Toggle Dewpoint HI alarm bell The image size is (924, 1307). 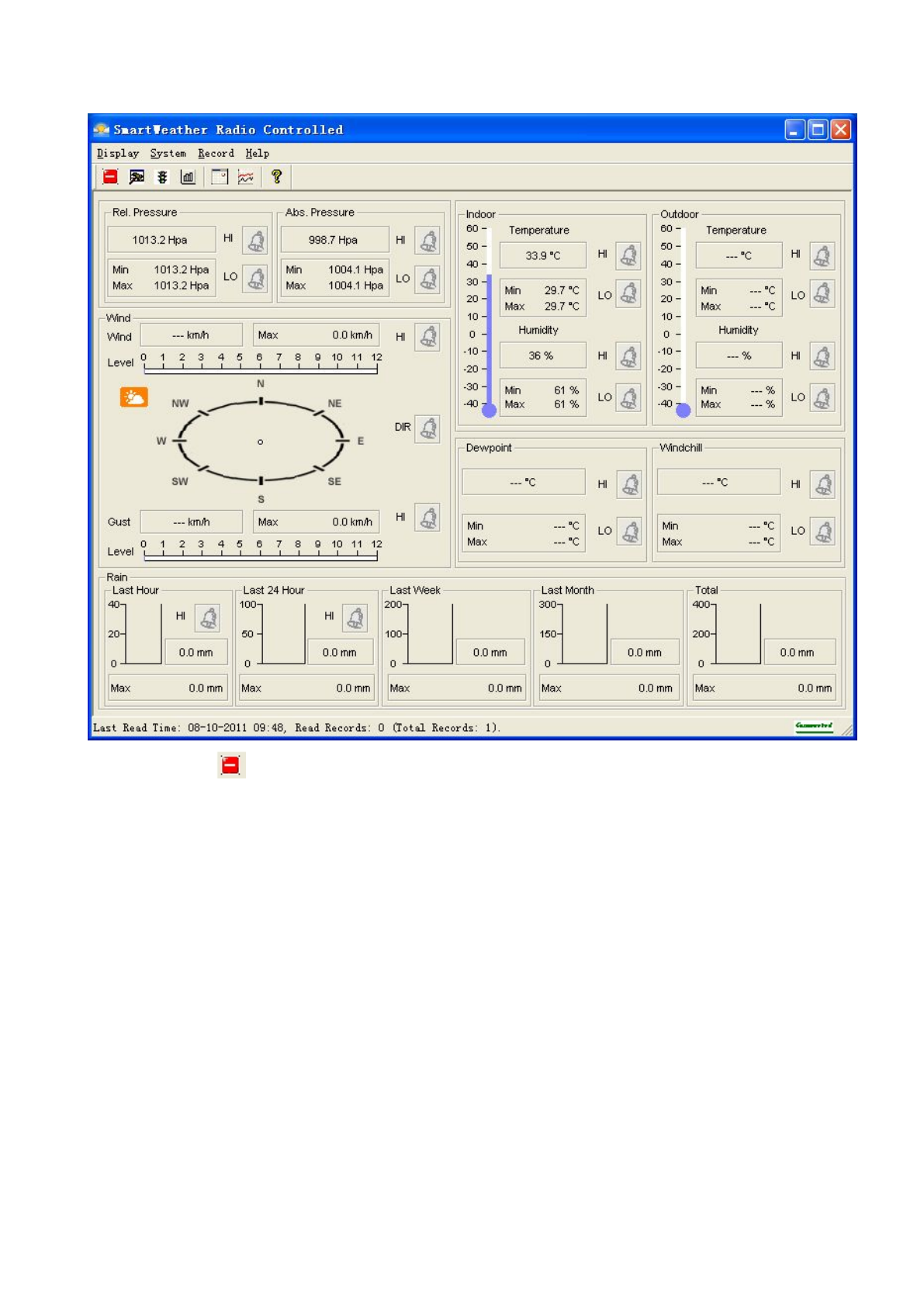click(x=629, y=484)
